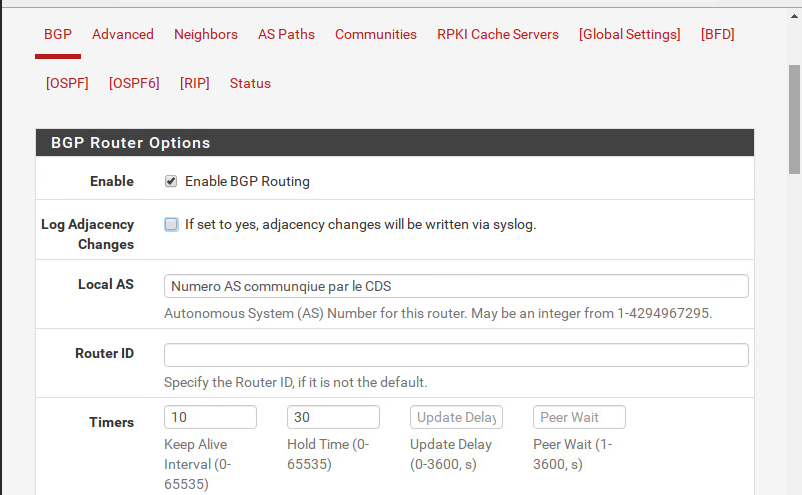802x495 pixels.
Task: Focus the Local AS input field
Action: [x=456, y=286]
